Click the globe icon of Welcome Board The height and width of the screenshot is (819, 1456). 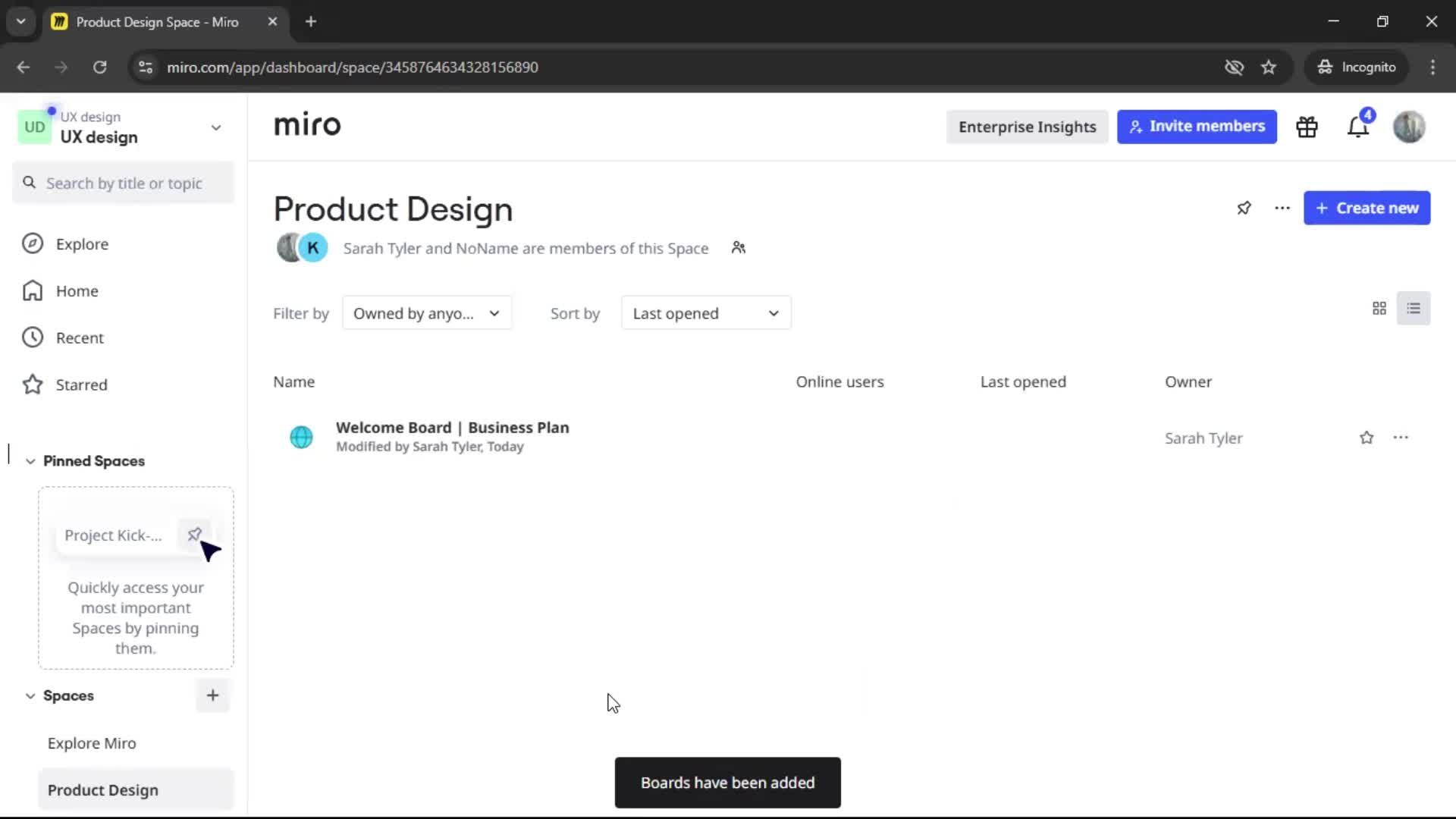pyautogui.click(x=301, y=437)
